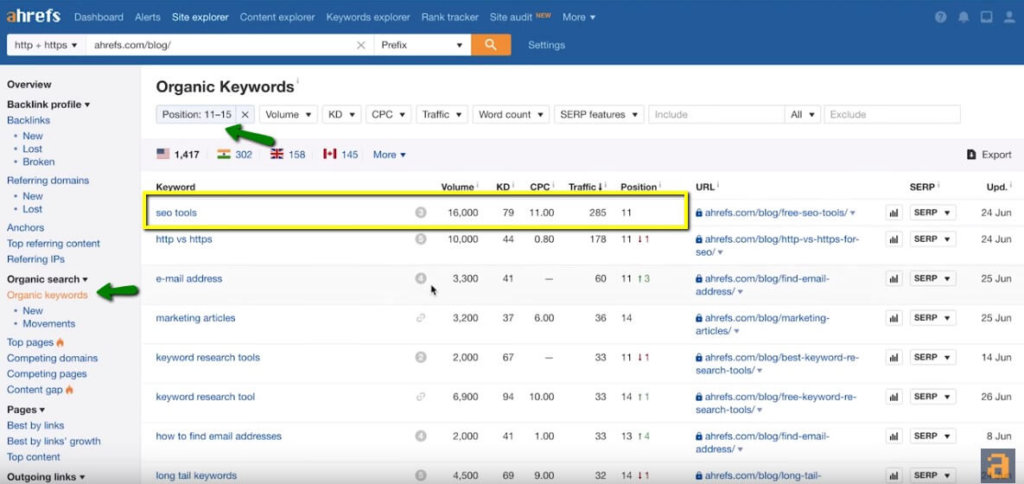Click the Exclude keywords input field
Viewport: 1024px width, 484px height.
coord(892,114)
